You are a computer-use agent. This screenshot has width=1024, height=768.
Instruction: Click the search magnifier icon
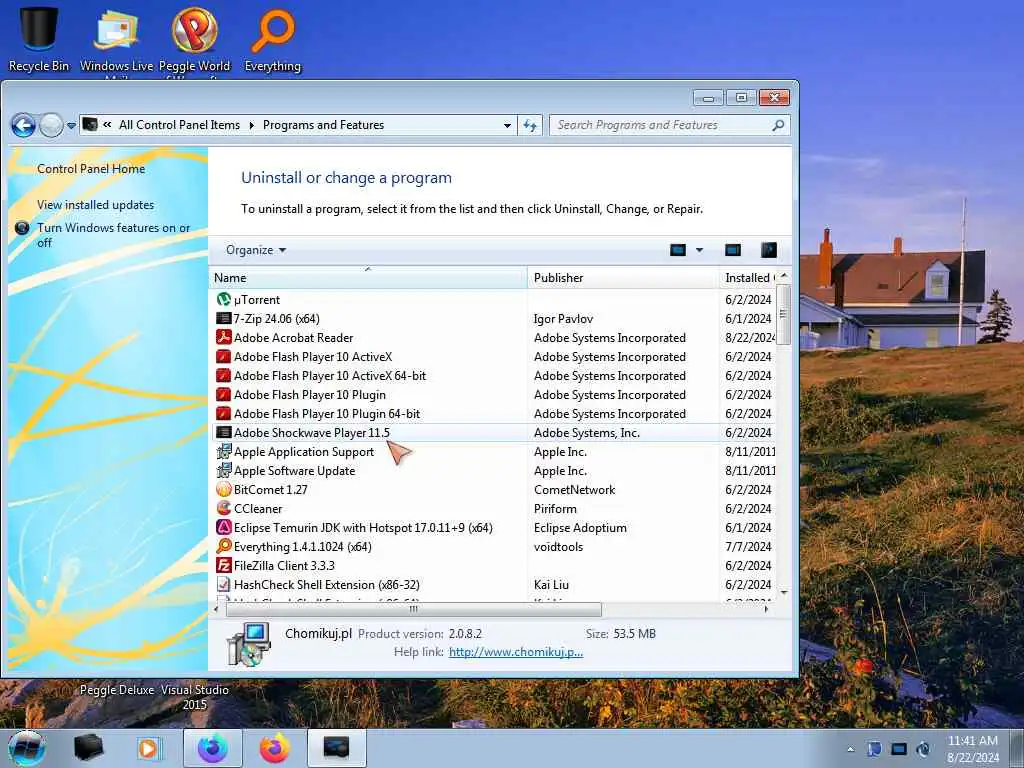(778, 125)
